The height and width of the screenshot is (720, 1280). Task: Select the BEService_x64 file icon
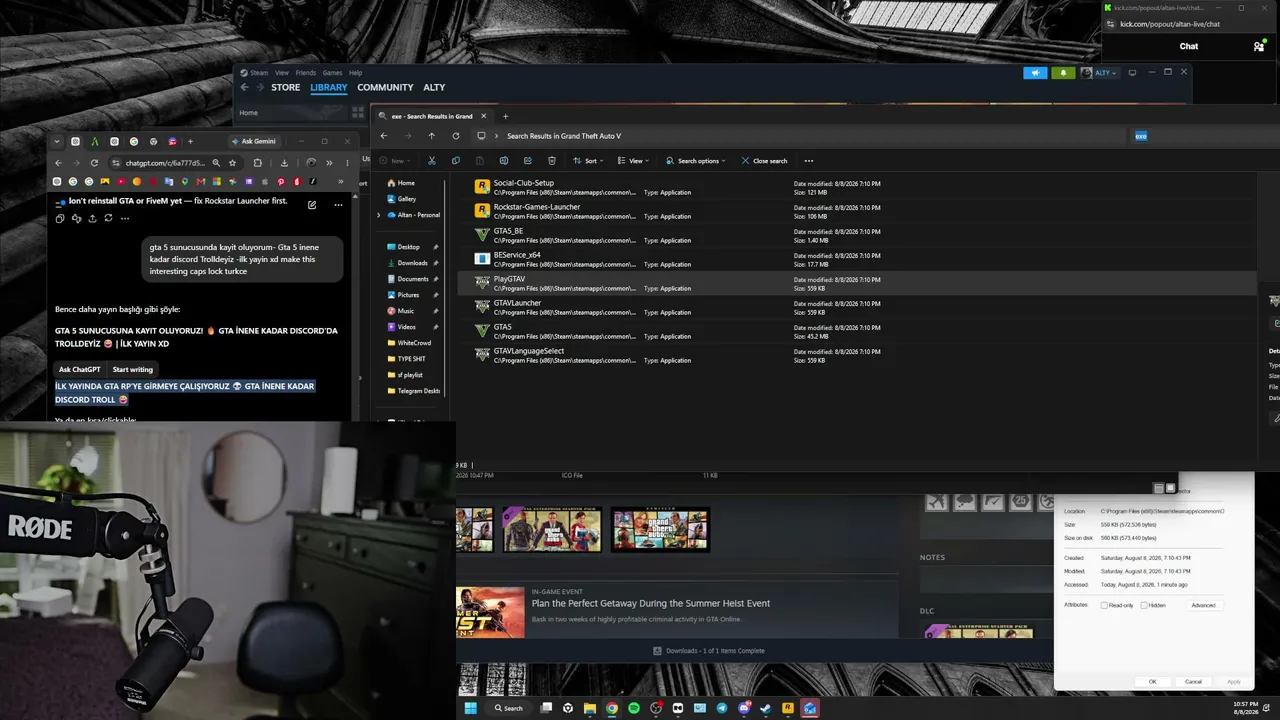coord(482,259)
